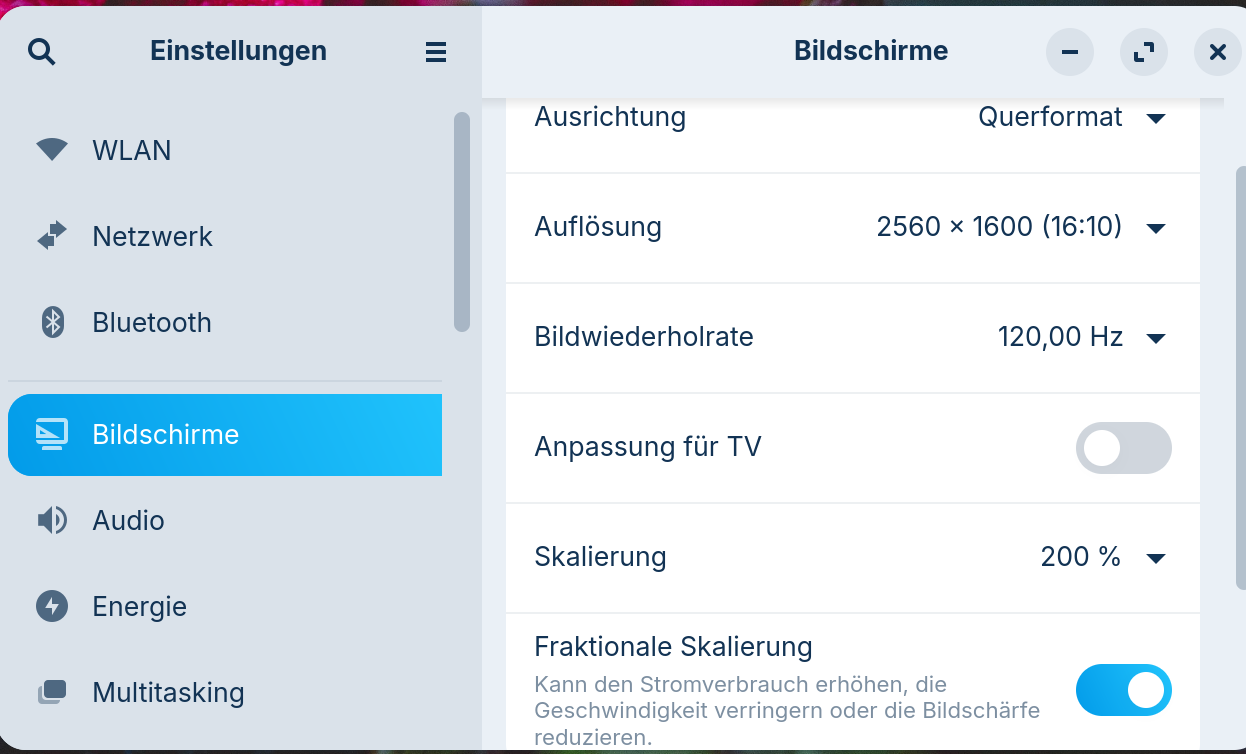Image resolution: width=1246 pixels, height=754 pixels.
Task: Enable the Anpassung für TV switch
Action: coord(1123,448)
